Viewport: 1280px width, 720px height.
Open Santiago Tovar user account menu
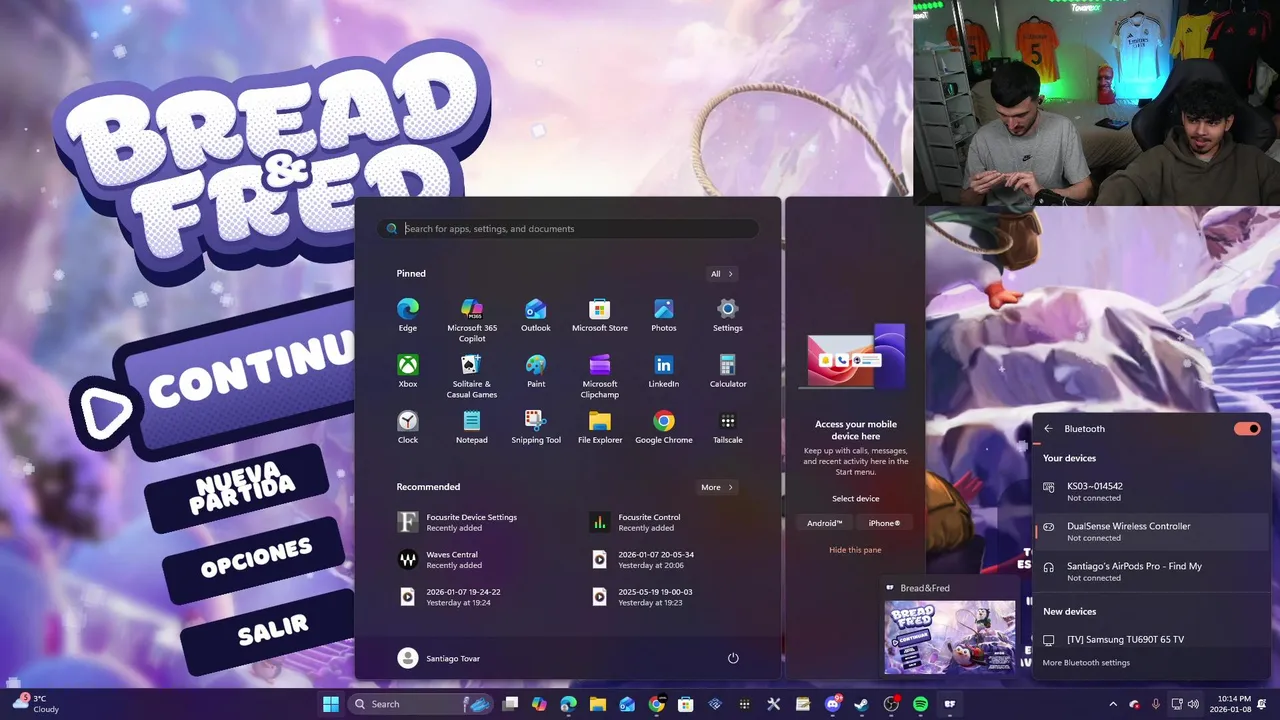pyautogui.click(x=437, y=658)
